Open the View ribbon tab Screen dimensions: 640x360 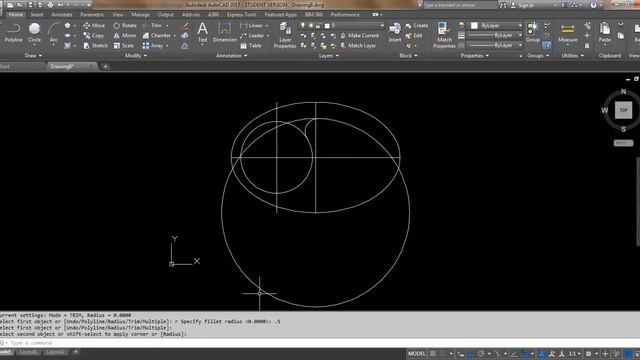118,14
